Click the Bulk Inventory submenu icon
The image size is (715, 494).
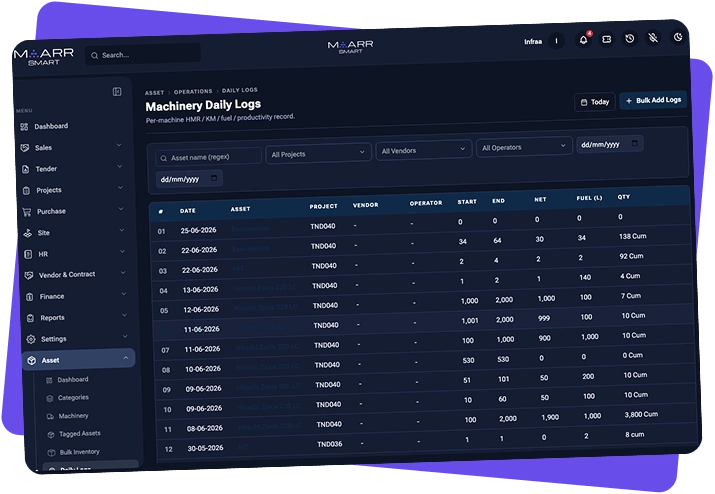click(x=52, y=452)
